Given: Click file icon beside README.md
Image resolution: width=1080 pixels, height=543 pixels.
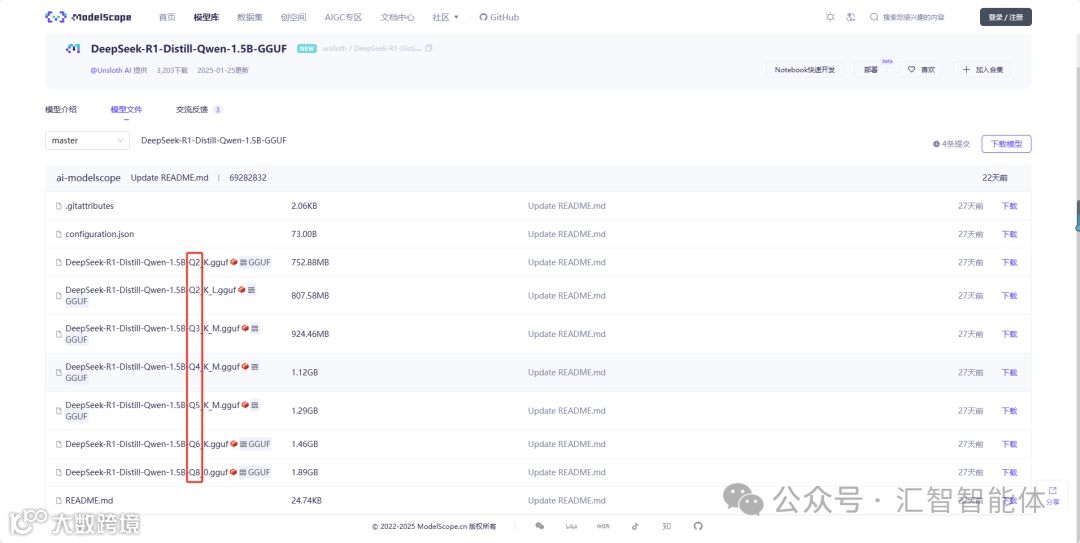Looking at the screenshot, I should [x=59, y=501].
